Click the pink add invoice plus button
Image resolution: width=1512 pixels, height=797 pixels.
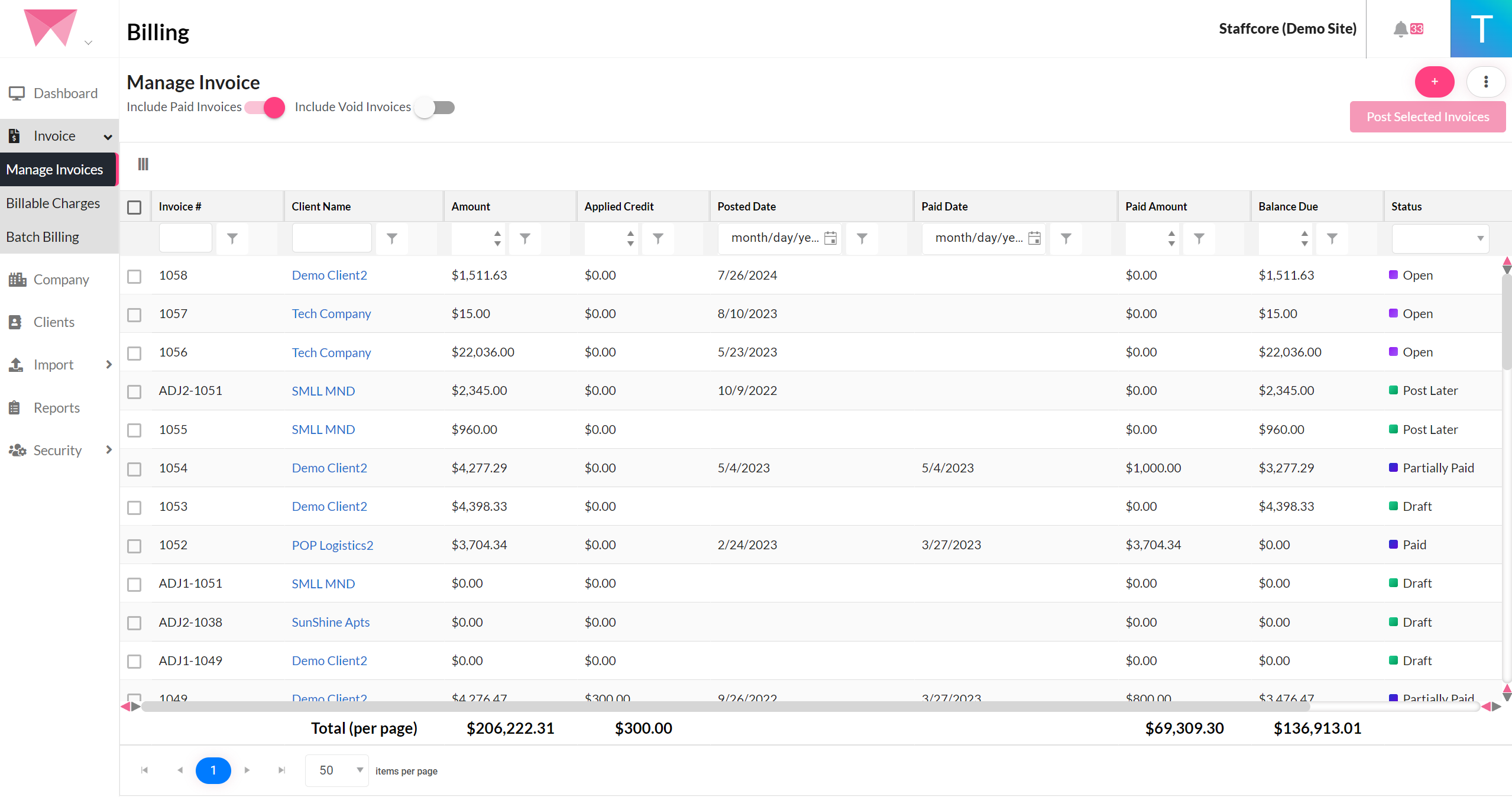pos(1434,82)
